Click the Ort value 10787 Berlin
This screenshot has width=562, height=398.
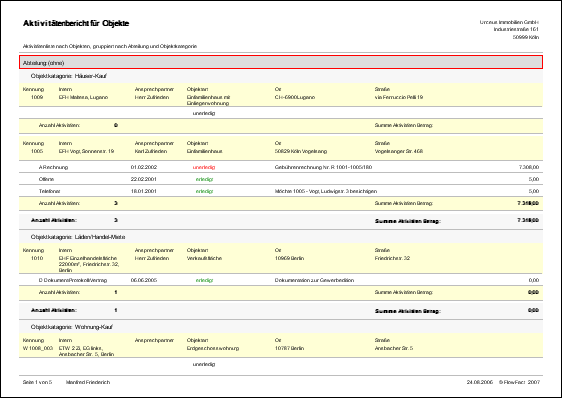[x=289, y=348]
